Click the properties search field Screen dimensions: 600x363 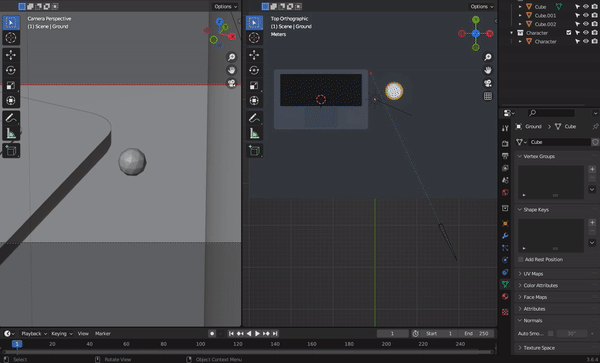click(551, 113)
